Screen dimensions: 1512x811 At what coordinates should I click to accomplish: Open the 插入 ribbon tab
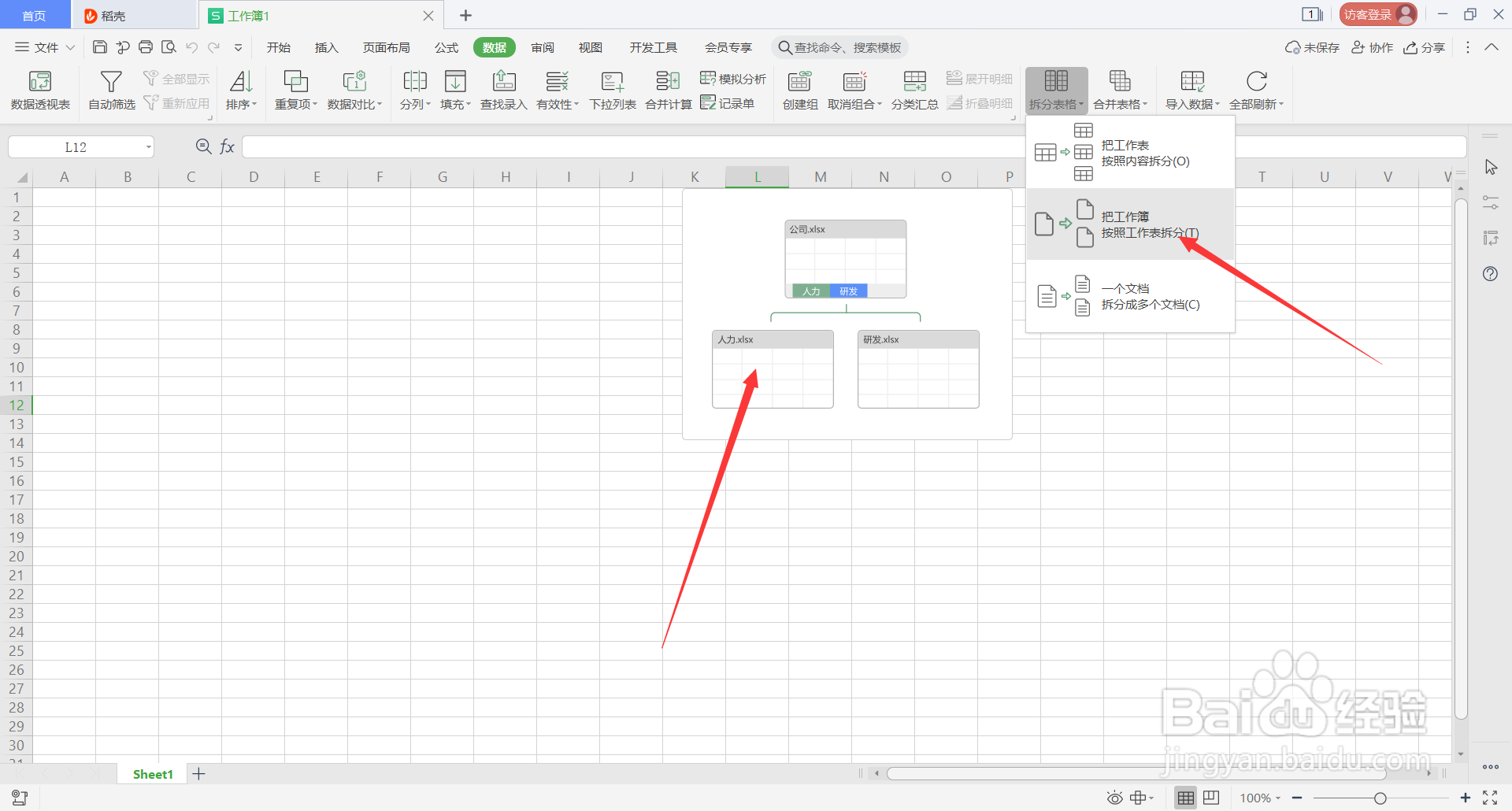point(326,47)
